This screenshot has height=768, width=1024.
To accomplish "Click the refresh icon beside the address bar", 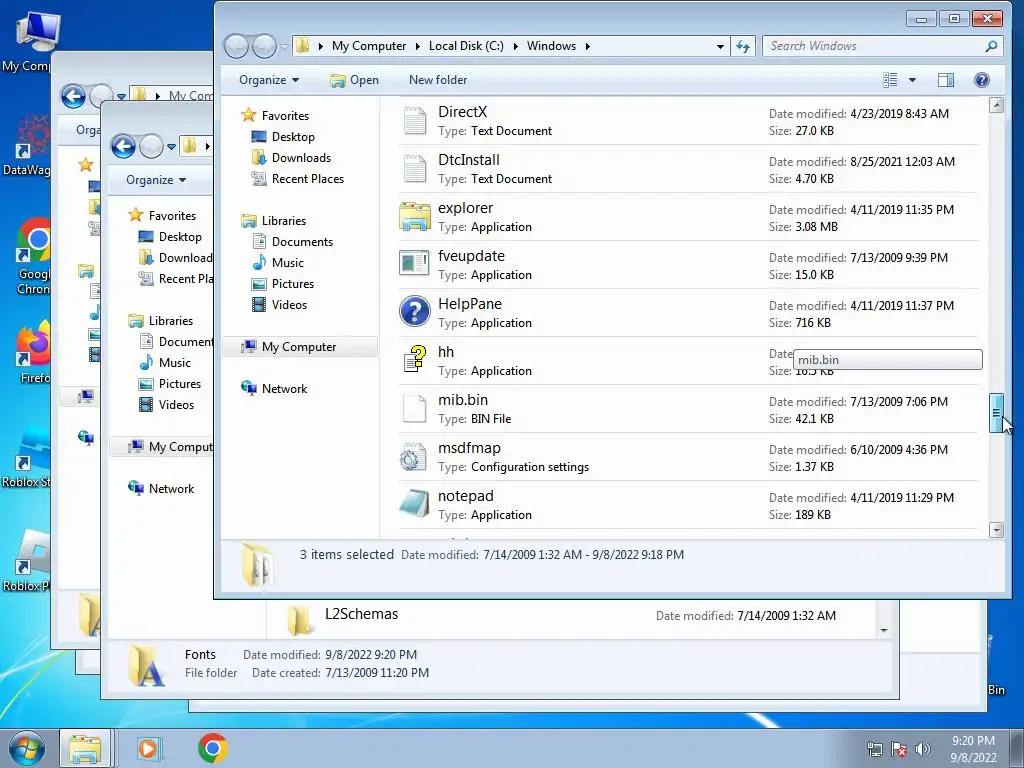I will 743,46.
